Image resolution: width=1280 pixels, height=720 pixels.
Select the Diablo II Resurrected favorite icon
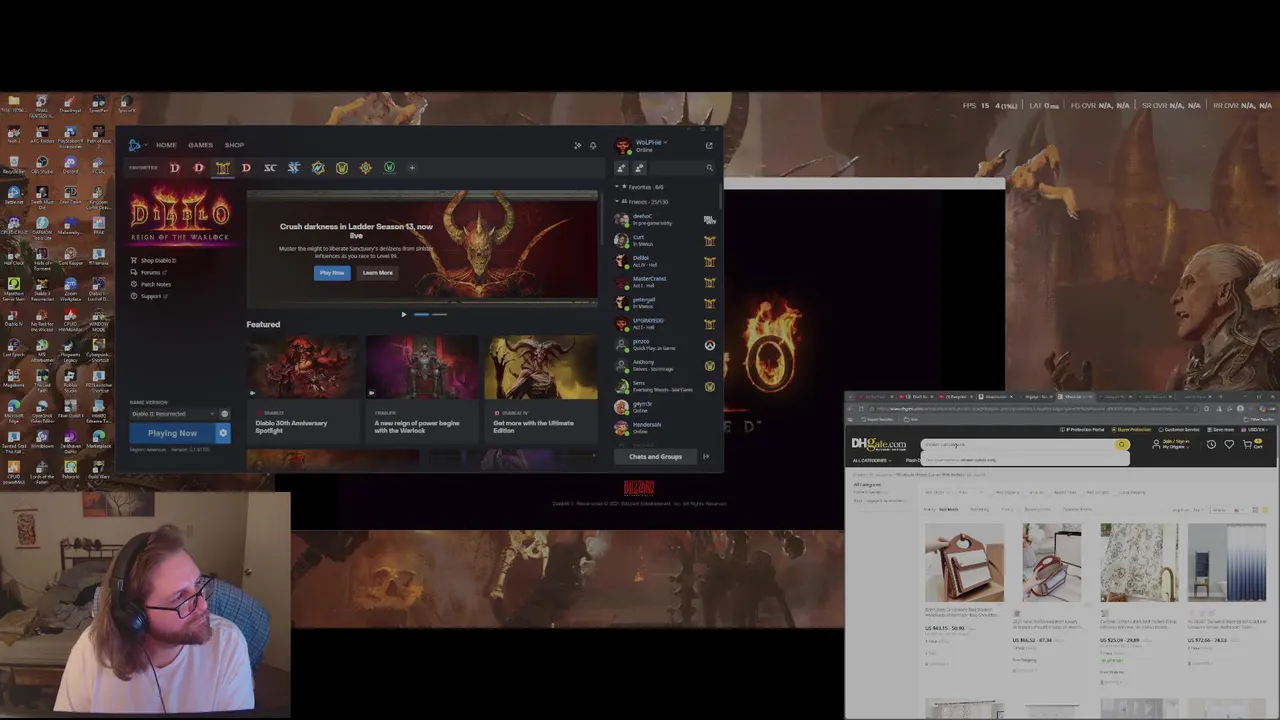(x=222, y=168)
